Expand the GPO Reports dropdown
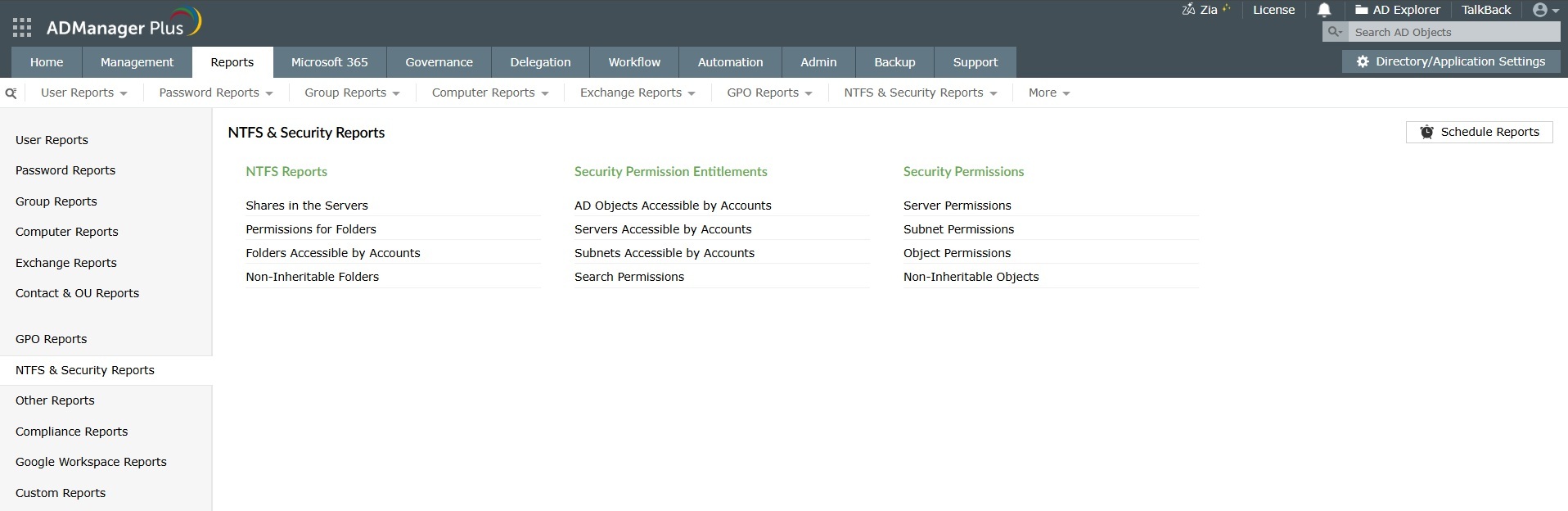The width and height of the screenshot is (1568, 511). 769,93
